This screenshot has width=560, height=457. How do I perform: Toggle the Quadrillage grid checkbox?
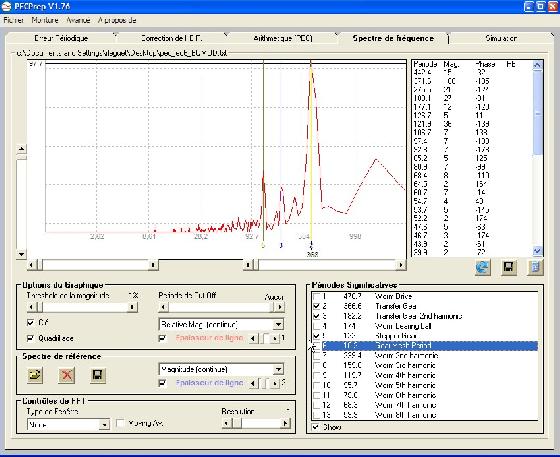[31, 338]
